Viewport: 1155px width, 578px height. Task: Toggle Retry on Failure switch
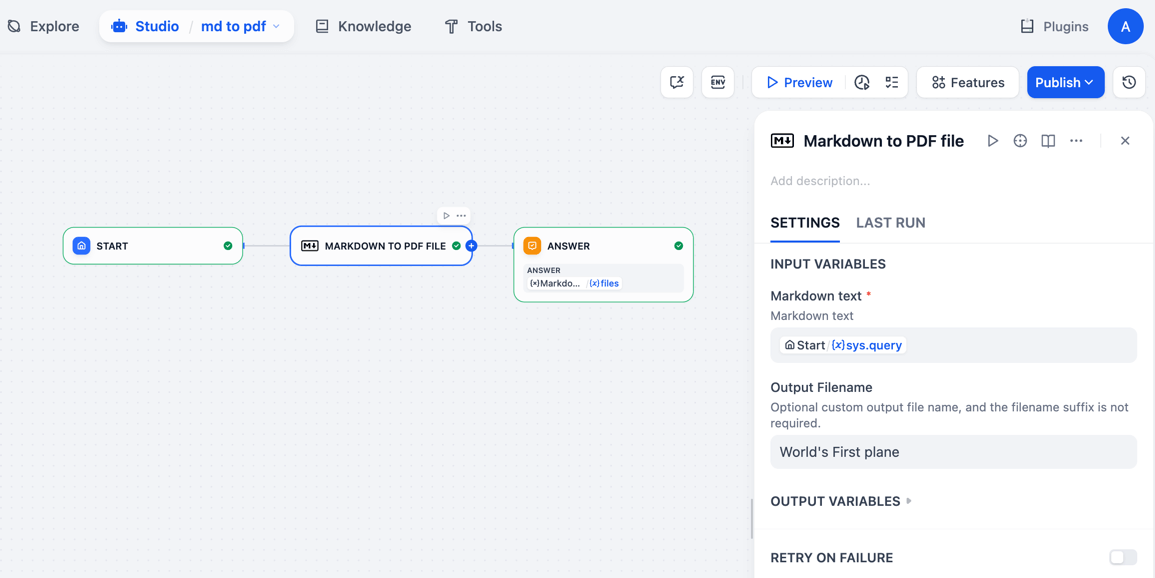click(x=1122, y=557)
